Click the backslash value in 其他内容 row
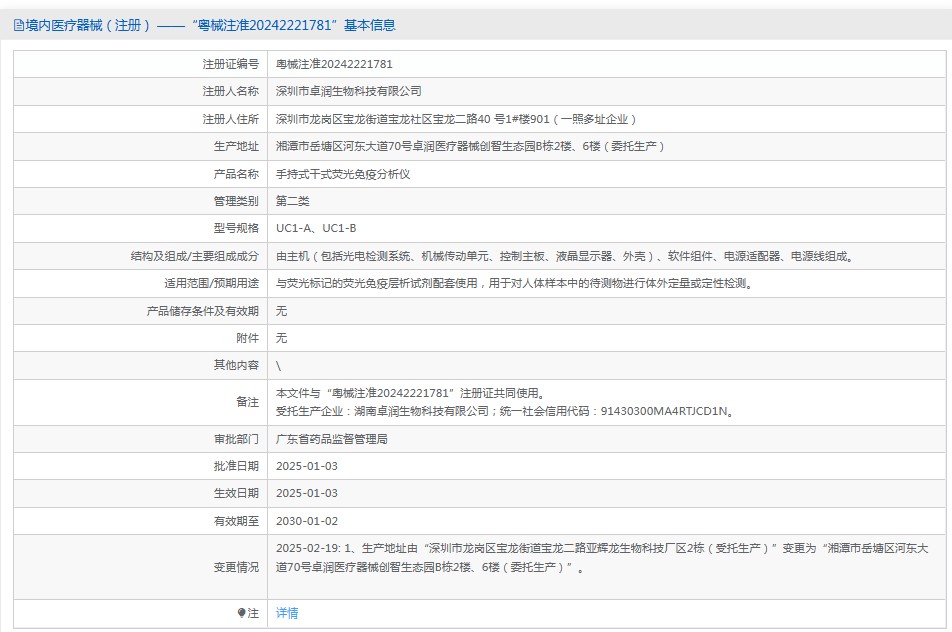 coord(279,366)
